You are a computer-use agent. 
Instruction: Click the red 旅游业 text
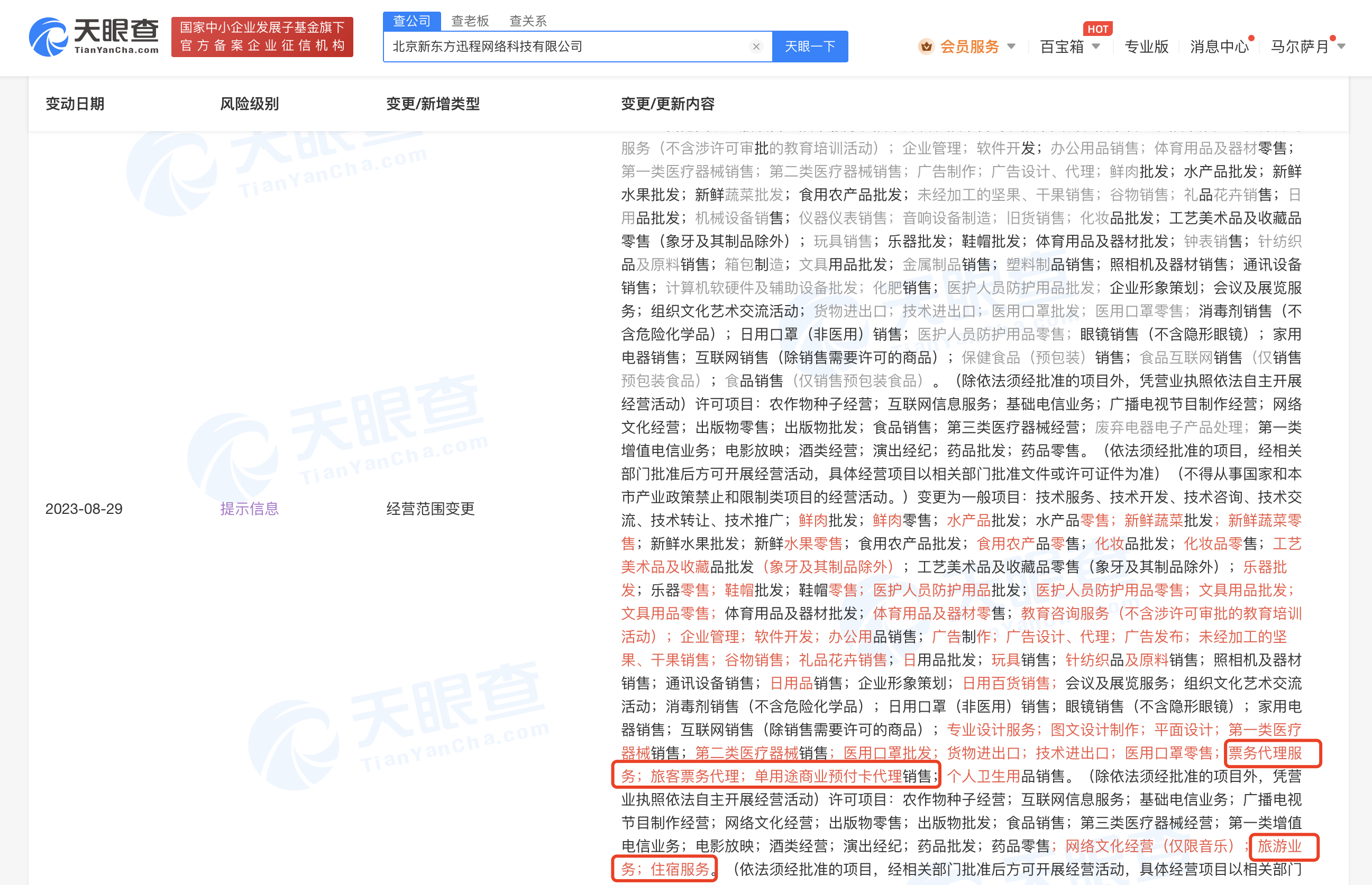1279,846
